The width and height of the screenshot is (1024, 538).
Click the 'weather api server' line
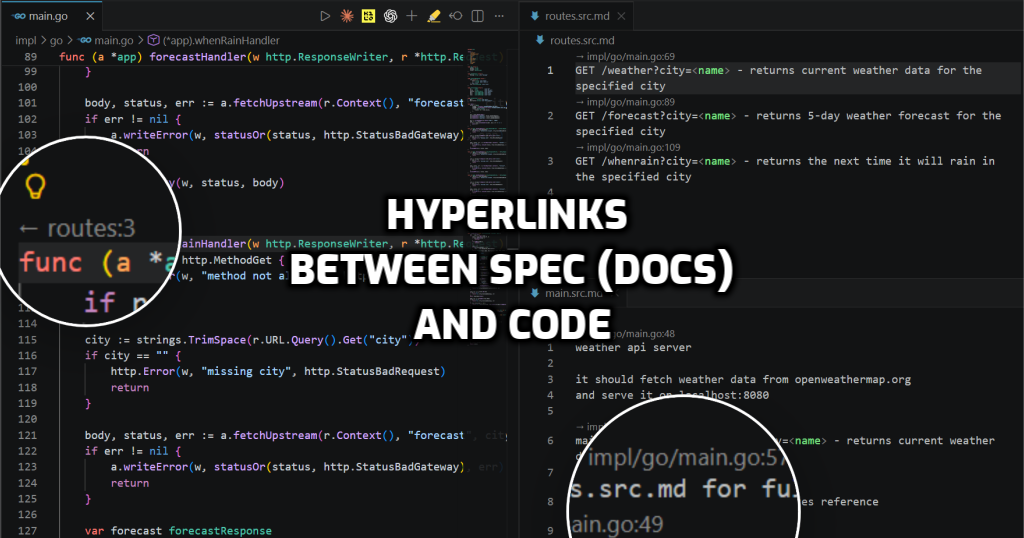[633, 347]
